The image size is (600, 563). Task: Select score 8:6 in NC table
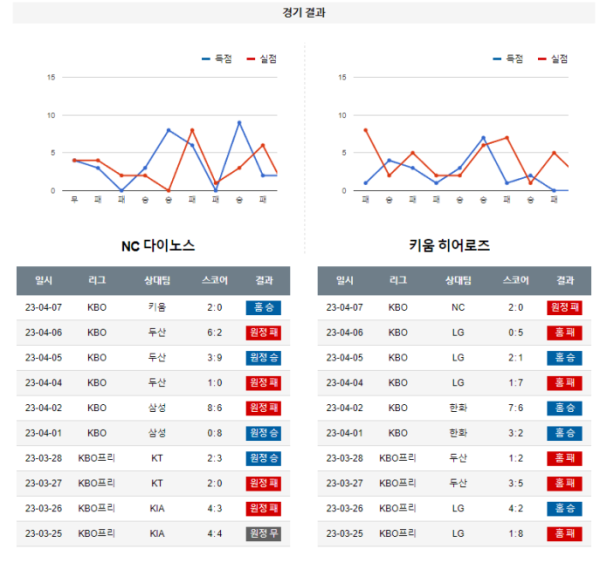coord(215,408)
